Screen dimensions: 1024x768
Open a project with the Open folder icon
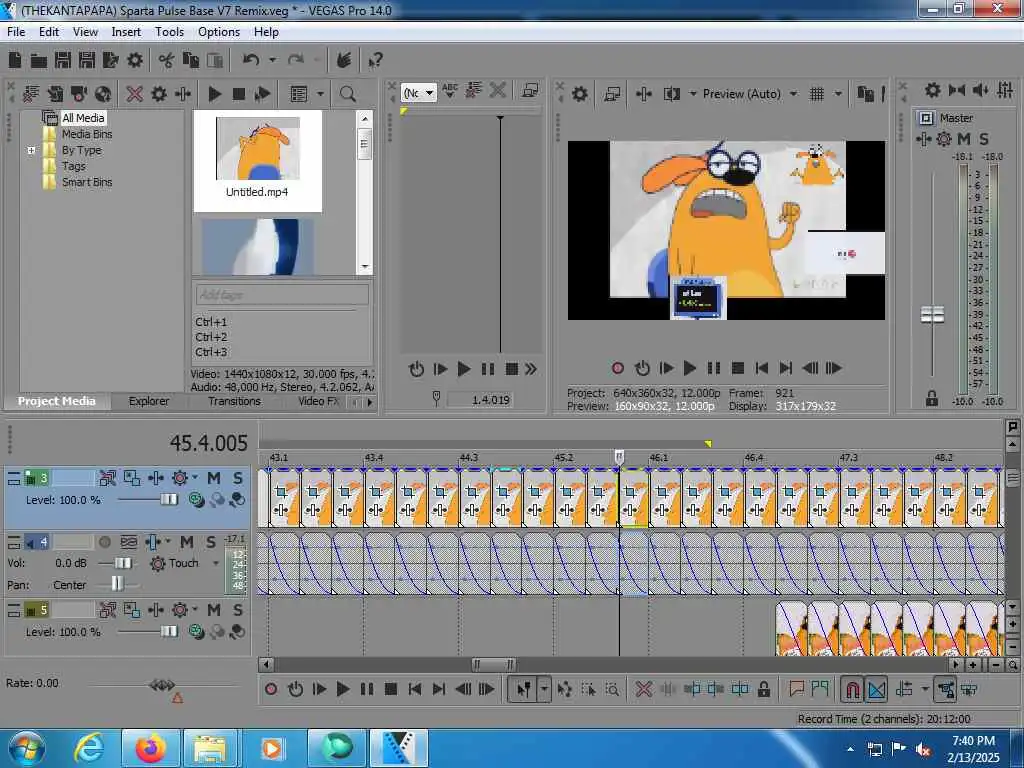point(39,61)
